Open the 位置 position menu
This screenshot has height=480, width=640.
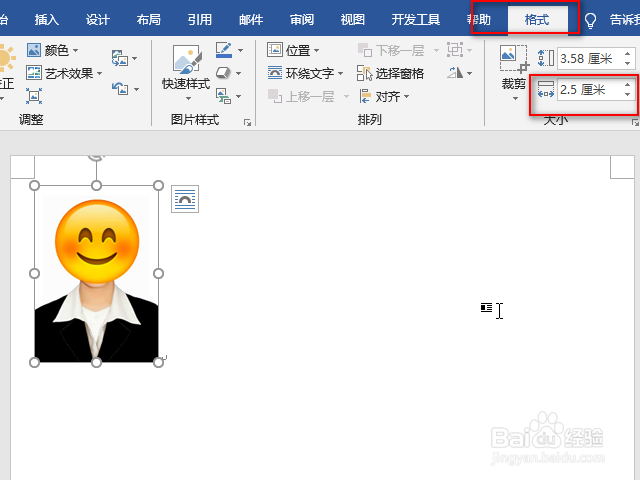click(293, 50)
